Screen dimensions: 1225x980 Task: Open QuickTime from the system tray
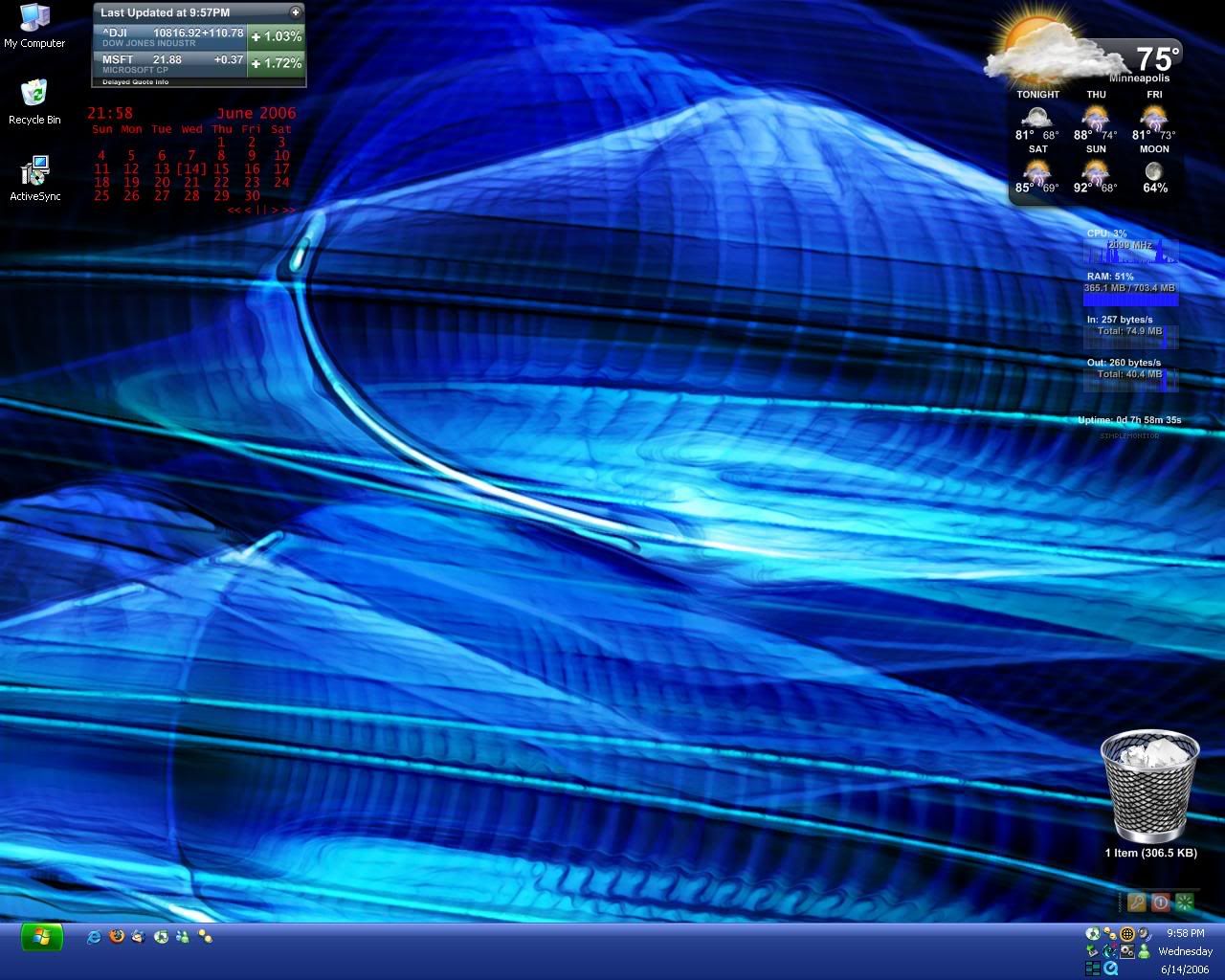click(1111, 969)
